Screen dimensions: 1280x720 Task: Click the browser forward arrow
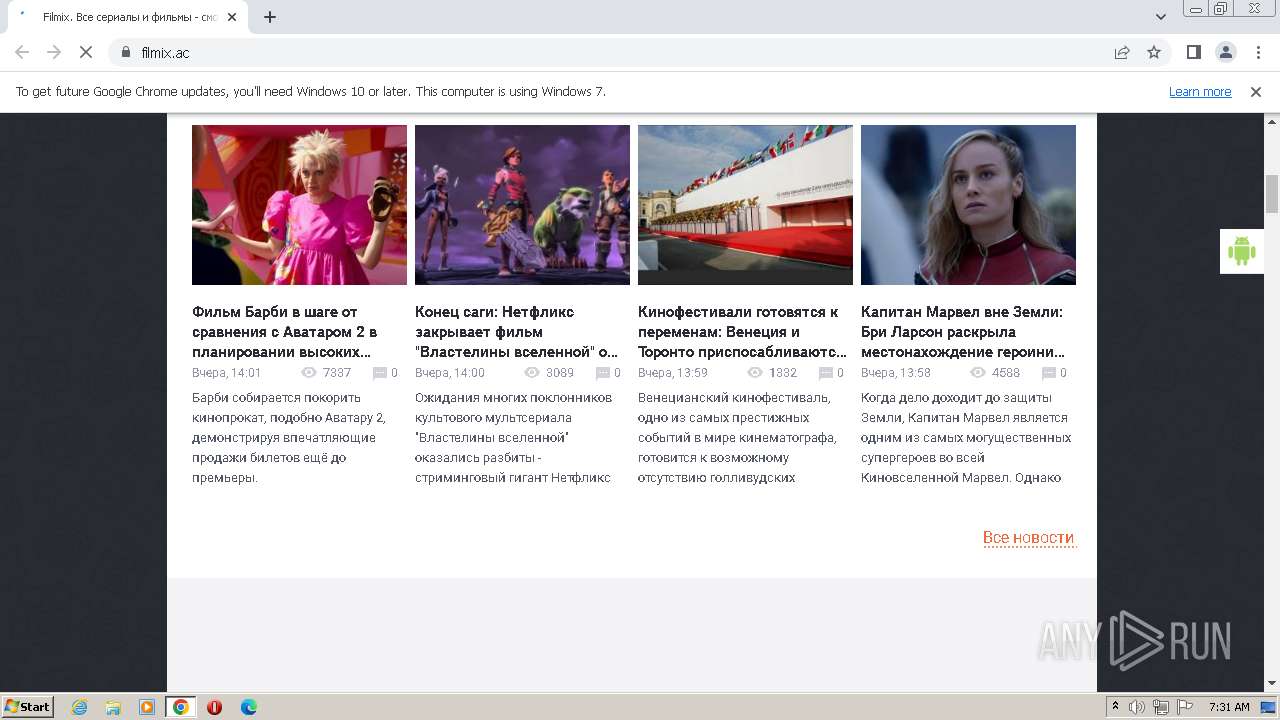point(54,52)
